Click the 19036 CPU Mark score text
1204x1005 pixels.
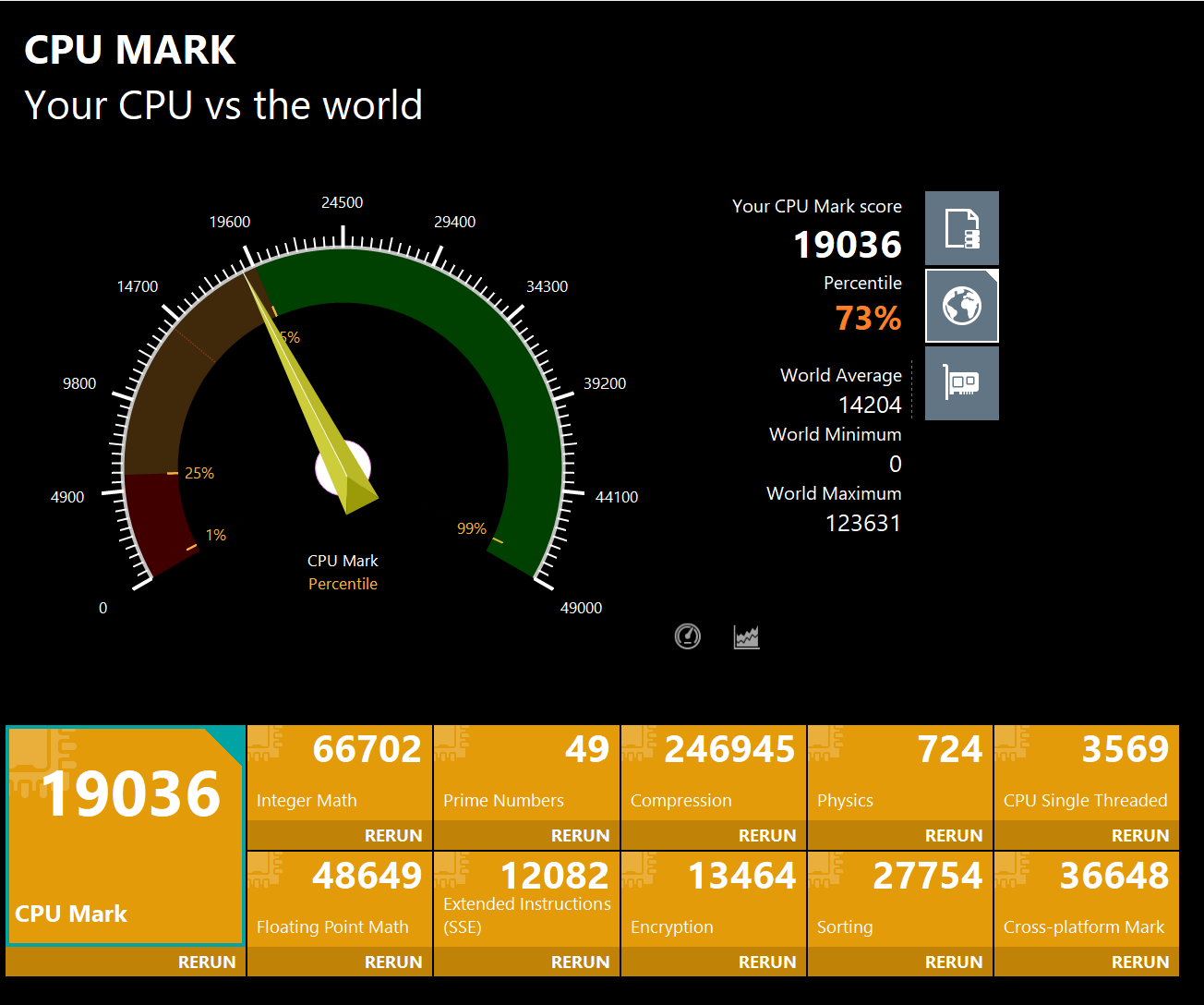(x=848, y=245)
